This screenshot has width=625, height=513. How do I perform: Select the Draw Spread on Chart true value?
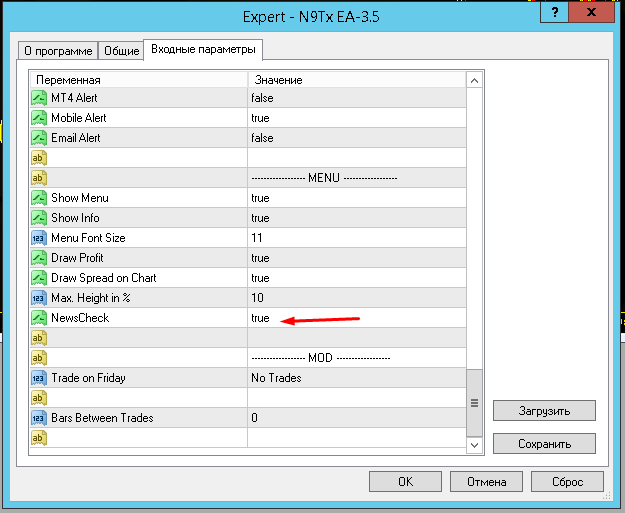tap(260, 278)
